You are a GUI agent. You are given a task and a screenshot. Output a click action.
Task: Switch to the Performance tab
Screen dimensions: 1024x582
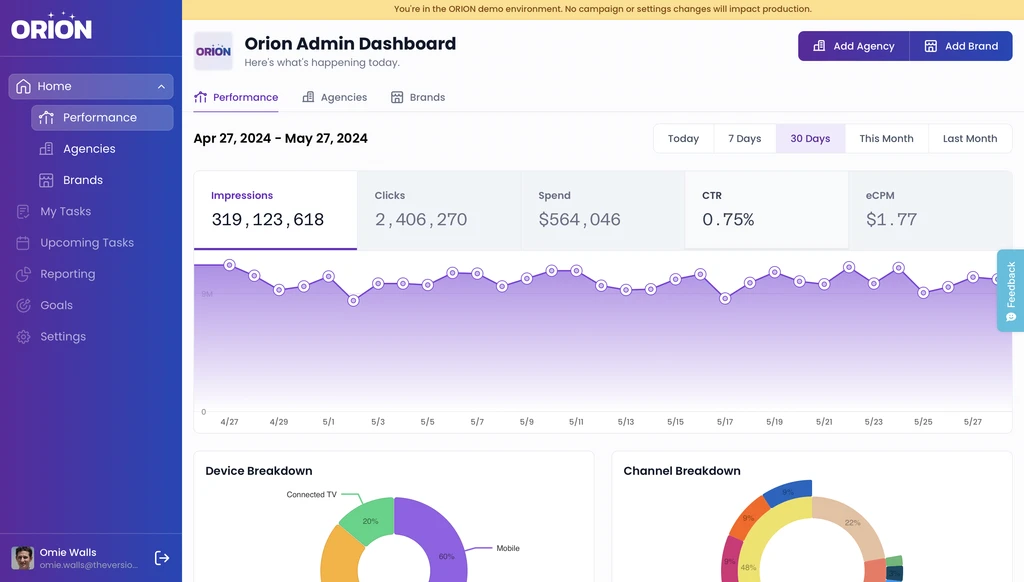click(x=236, y=97)
